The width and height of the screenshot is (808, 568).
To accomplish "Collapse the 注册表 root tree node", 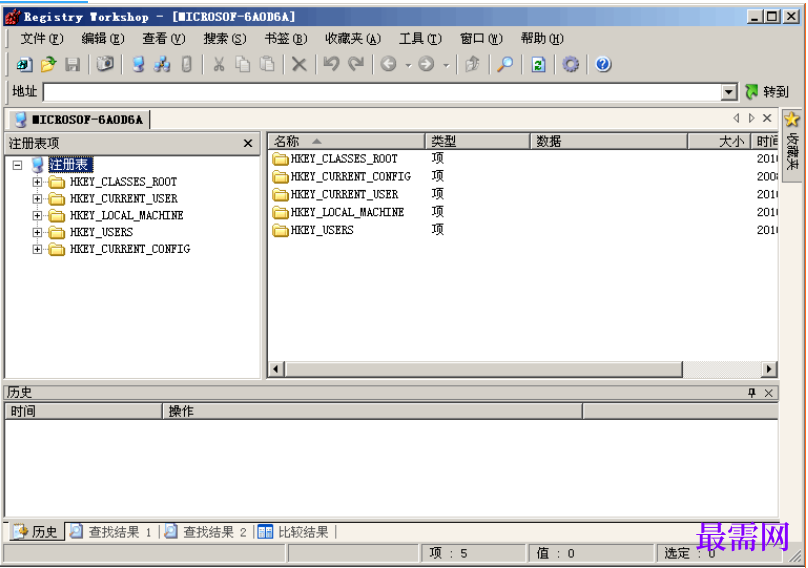I will coord(18,165).
